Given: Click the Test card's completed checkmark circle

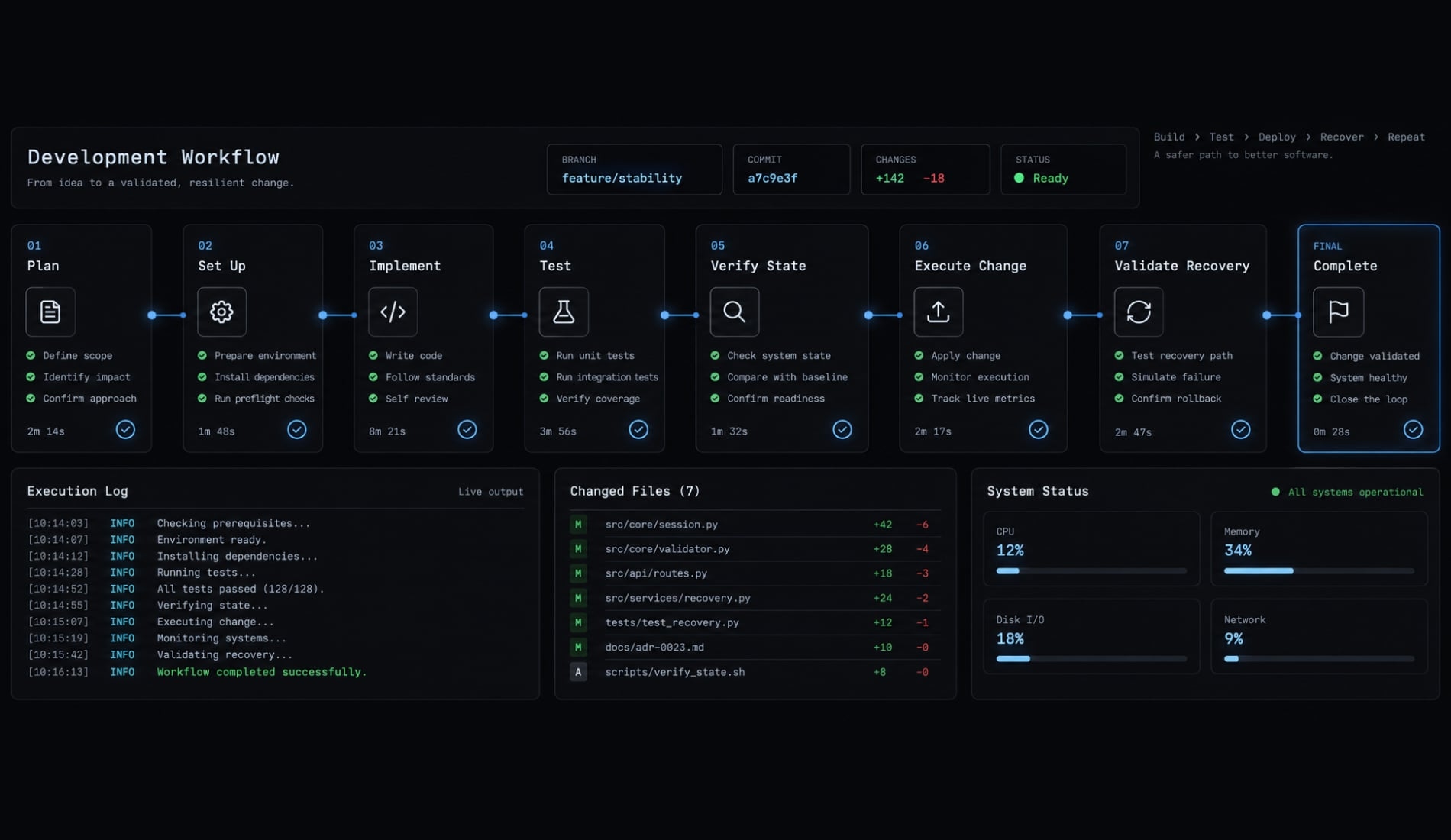Looking at the screenshot, I should (638, 429).
